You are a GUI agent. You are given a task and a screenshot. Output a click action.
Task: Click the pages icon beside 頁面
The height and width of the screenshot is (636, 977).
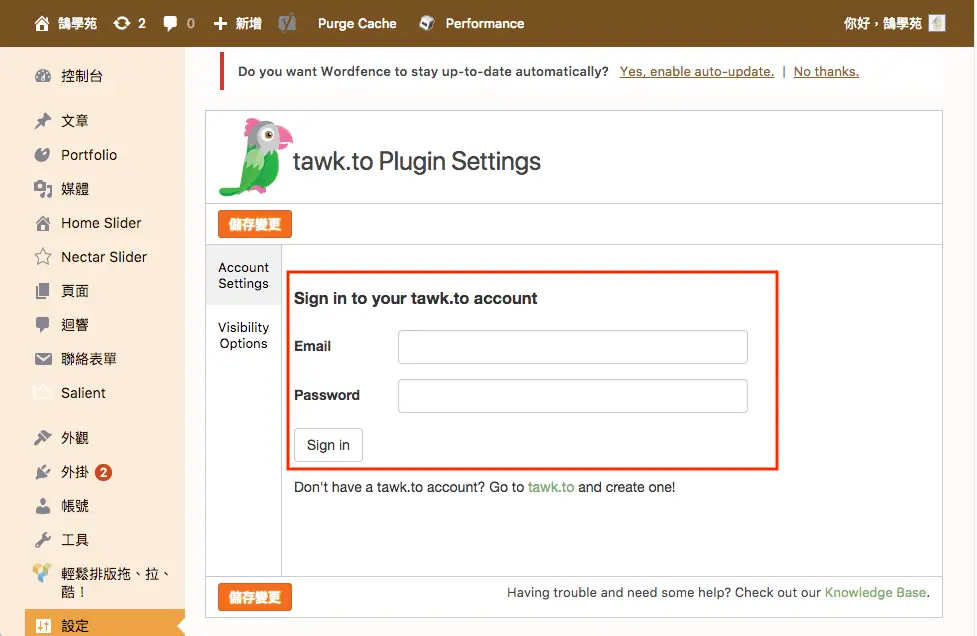(x=42, y=291)
